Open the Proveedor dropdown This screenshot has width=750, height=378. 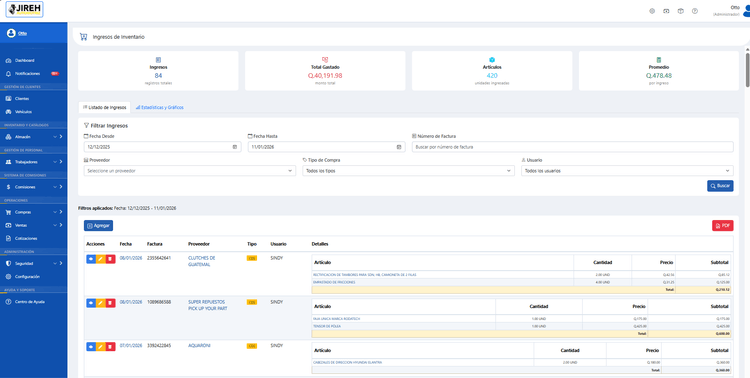(x=189, y=171)
